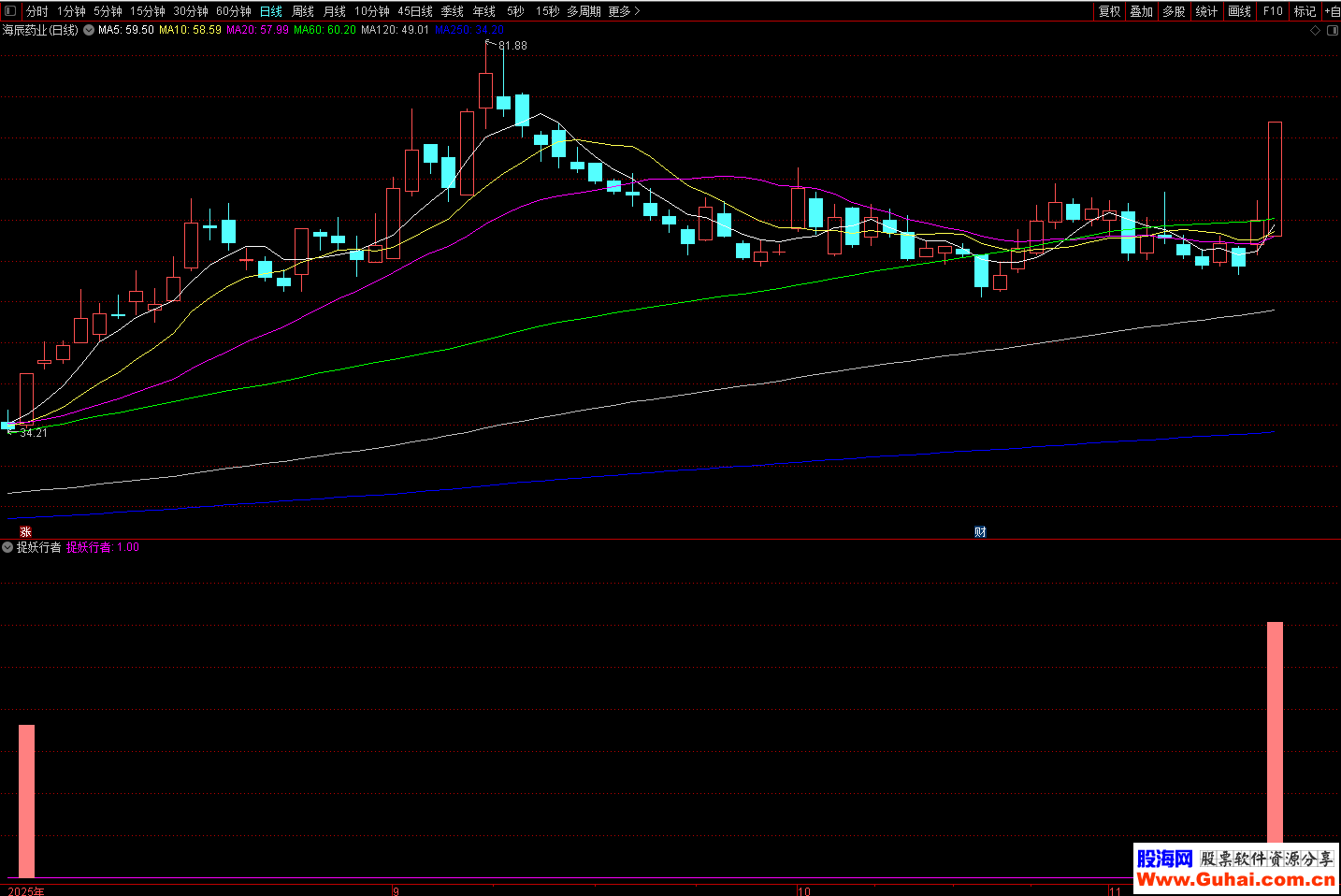This screenshot has height=896, width=1341.
Task: Add stock to watchlist with +自
Action: (1332, 11)
